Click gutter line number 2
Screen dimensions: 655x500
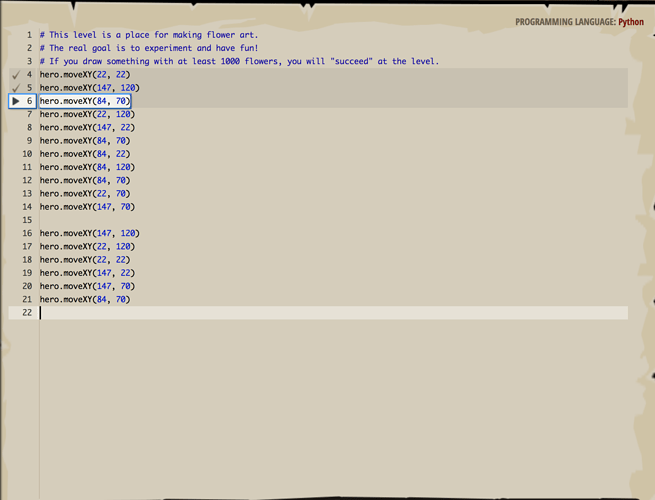[x=29, y=48]
